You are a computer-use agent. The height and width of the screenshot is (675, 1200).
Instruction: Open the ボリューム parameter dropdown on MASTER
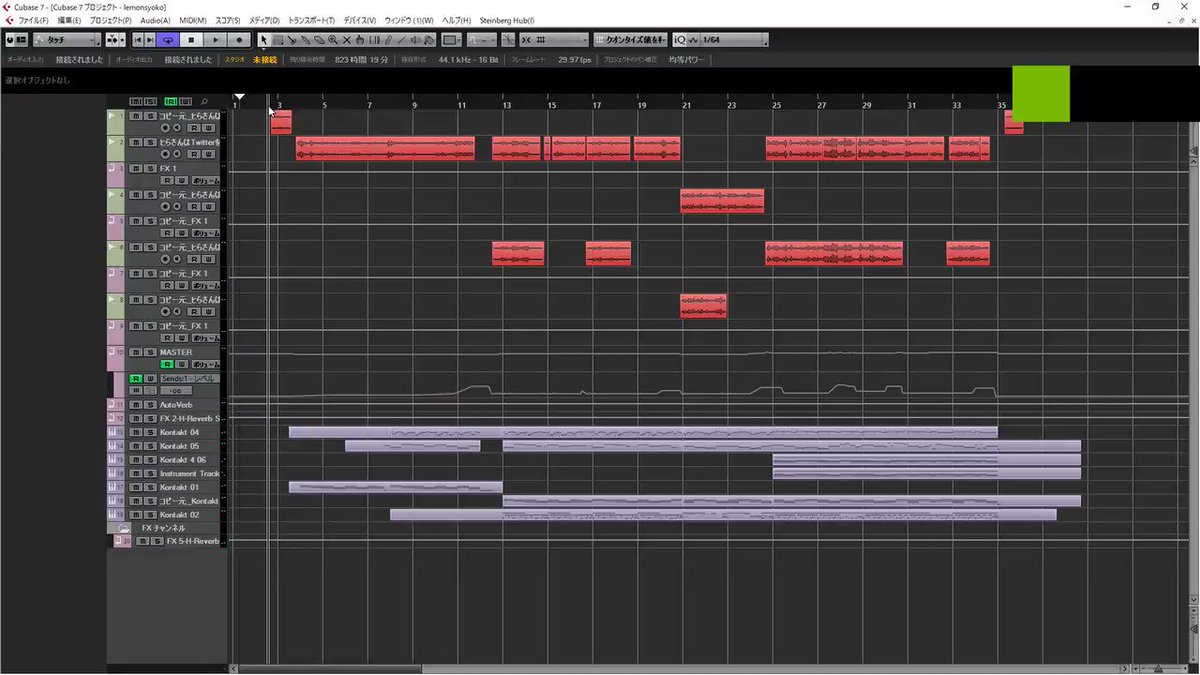(x=206, y=364)
